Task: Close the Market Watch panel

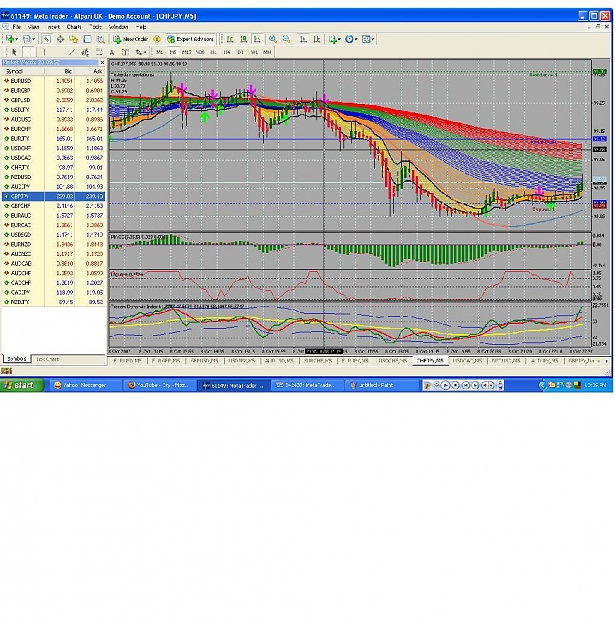Action: point(102,63)
